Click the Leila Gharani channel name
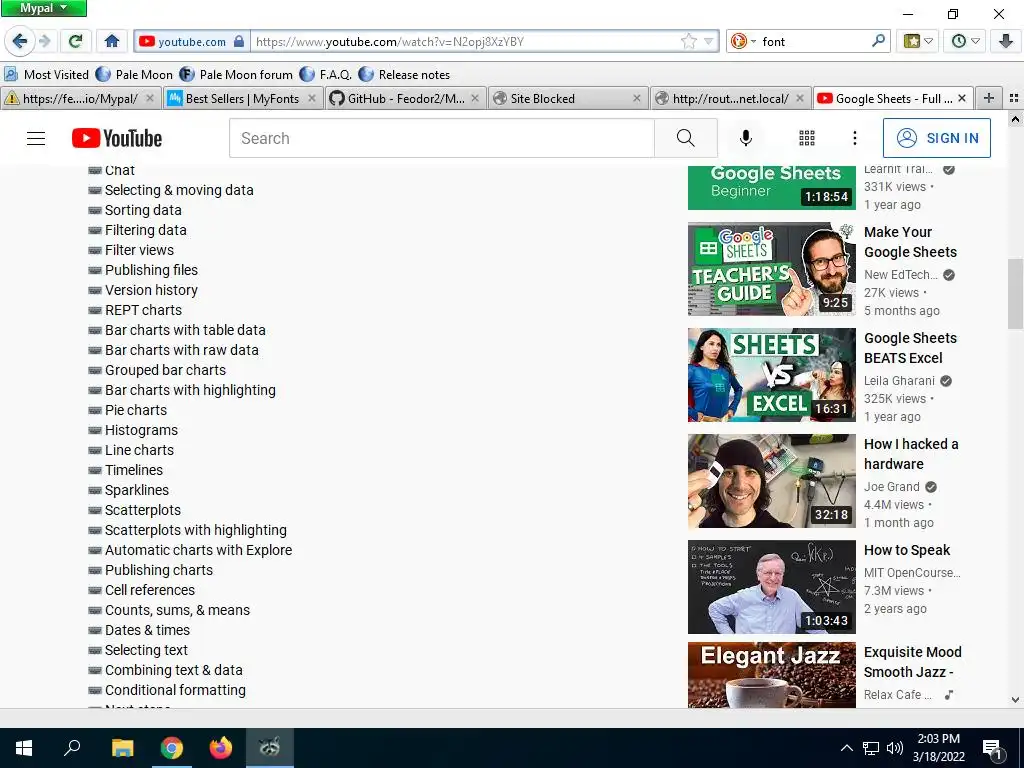 point(899,381)
